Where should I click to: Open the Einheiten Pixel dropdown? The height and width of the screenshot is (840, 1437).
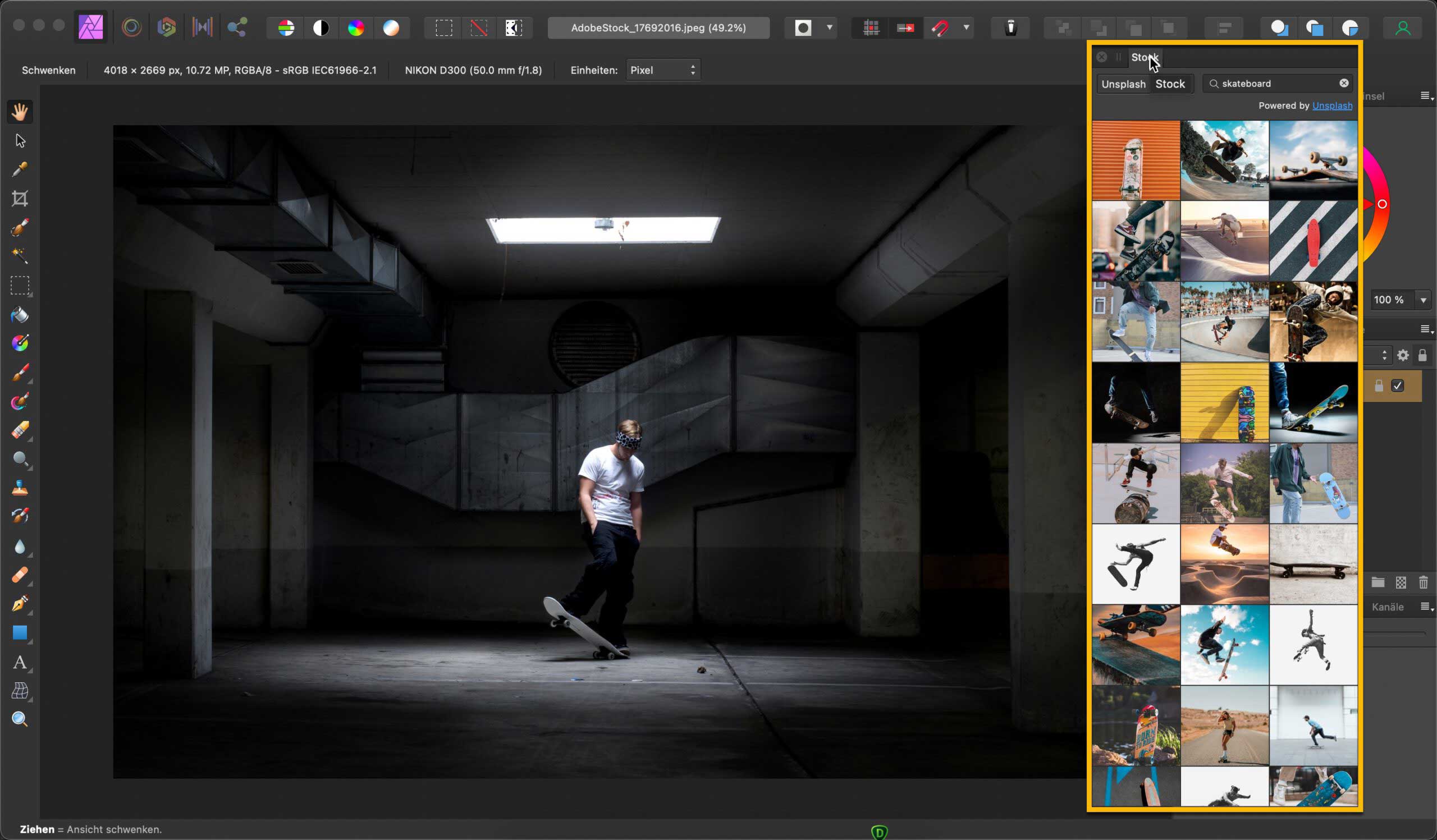click(662, 70)
